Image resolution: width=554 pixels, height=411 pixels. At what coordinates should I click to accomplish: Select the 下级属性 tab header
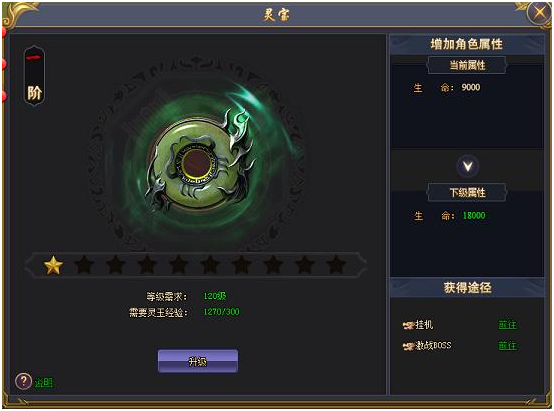pyautogui.click(x=467, y=192)
